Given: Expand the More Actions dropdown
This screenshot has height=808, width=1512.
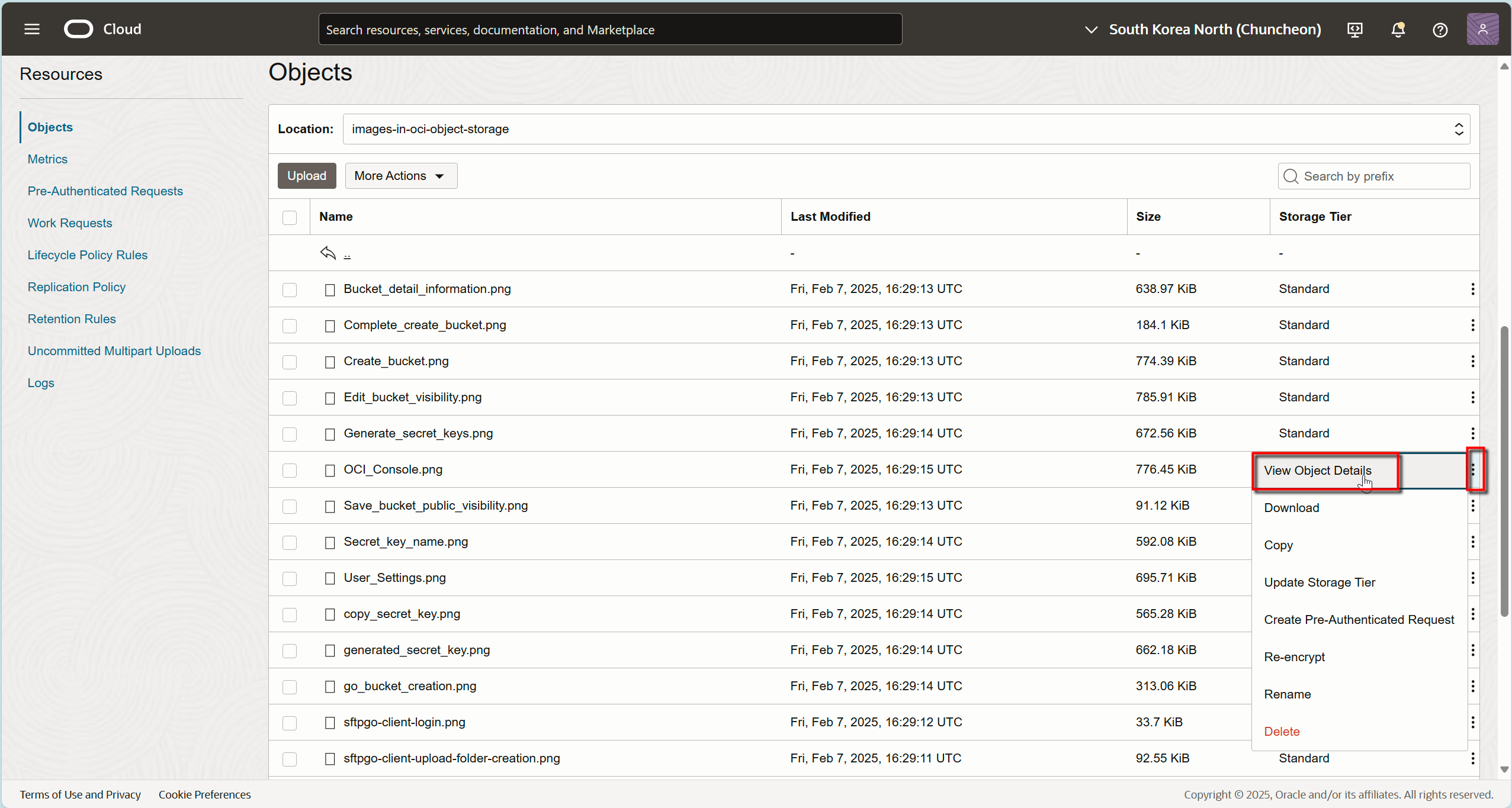Looking at the screenshot, I should coord(401,176).
